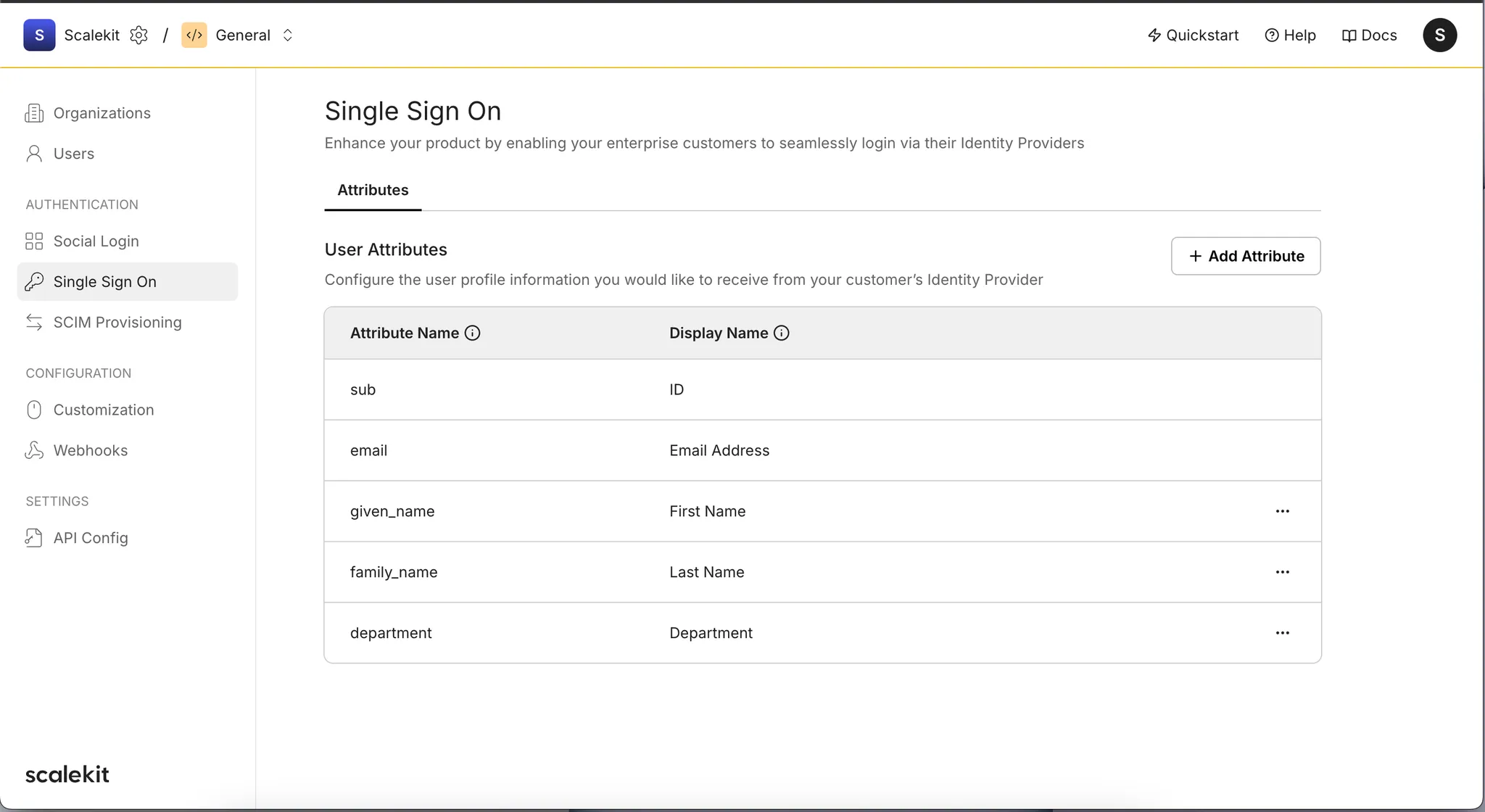
Task: Switch to the Attributes tab
Action: (372, 190)
